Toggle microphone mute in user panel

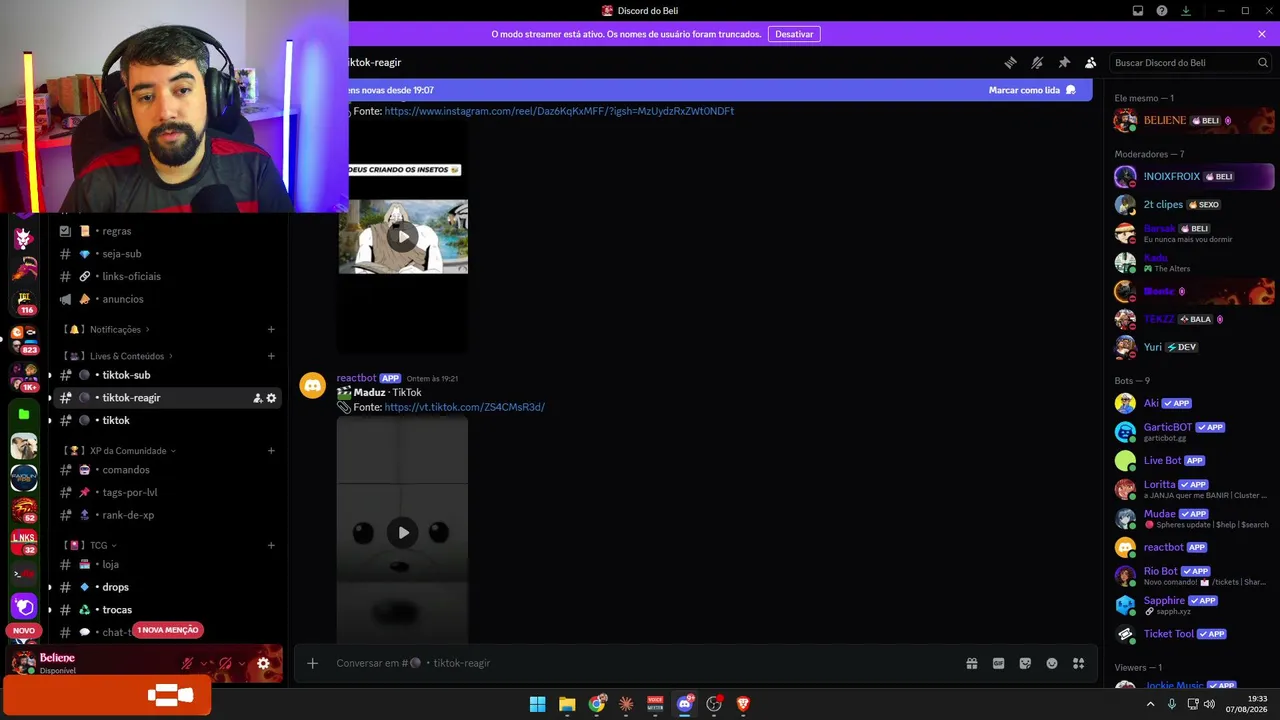click(187, 663)
